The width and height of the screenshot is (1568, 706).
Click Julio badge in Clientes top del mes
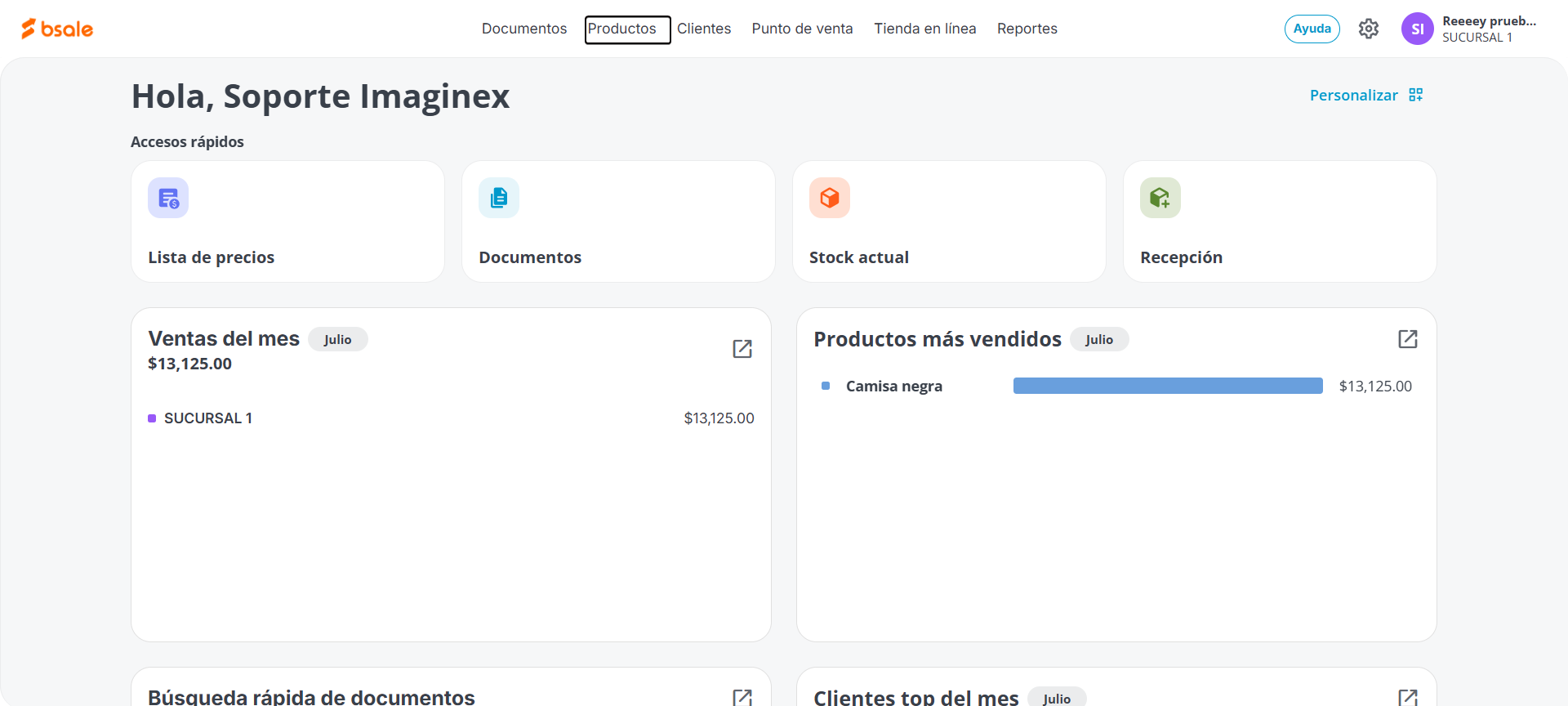pos(1057,697)
